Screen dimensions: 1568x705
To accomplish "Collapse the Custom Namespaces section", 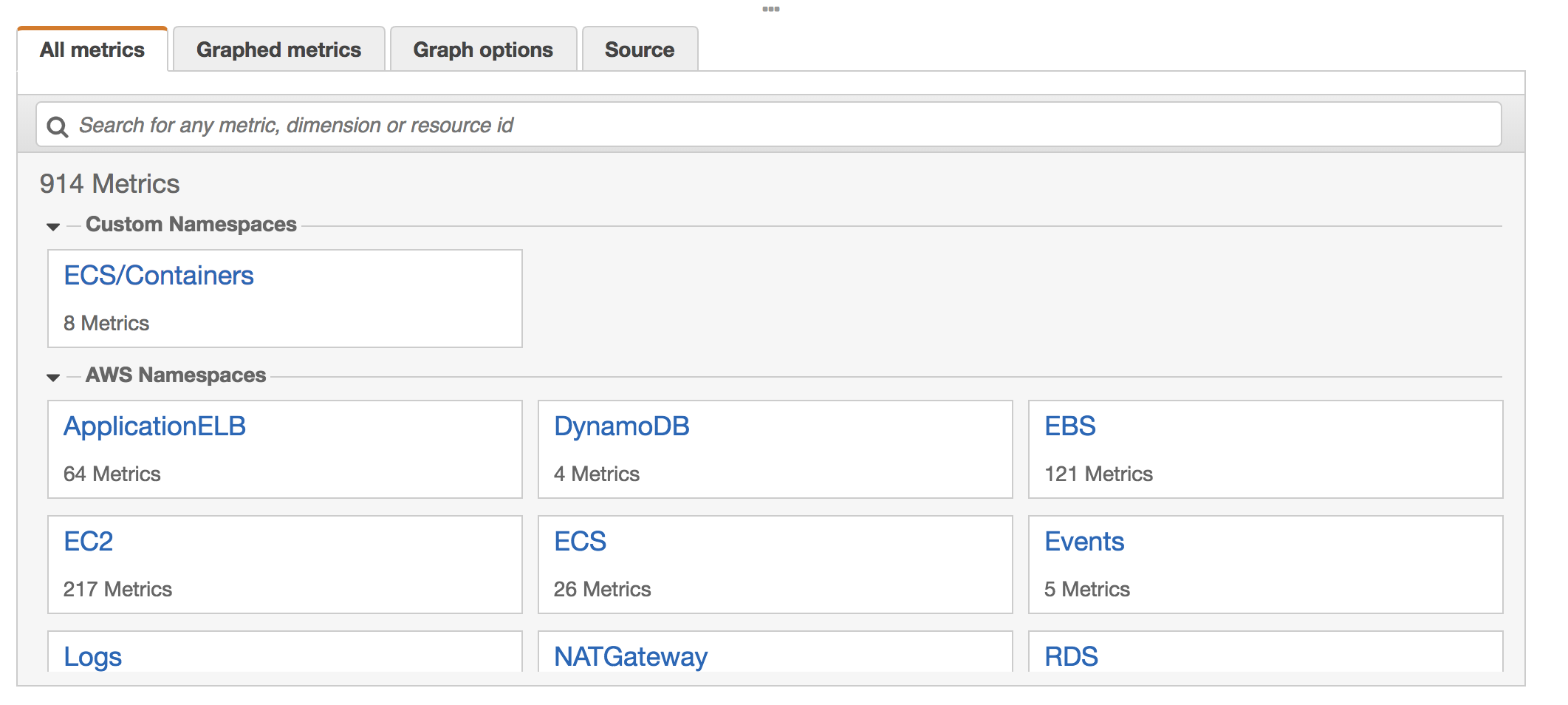I will pyautogui.click(x=53, y=226).
